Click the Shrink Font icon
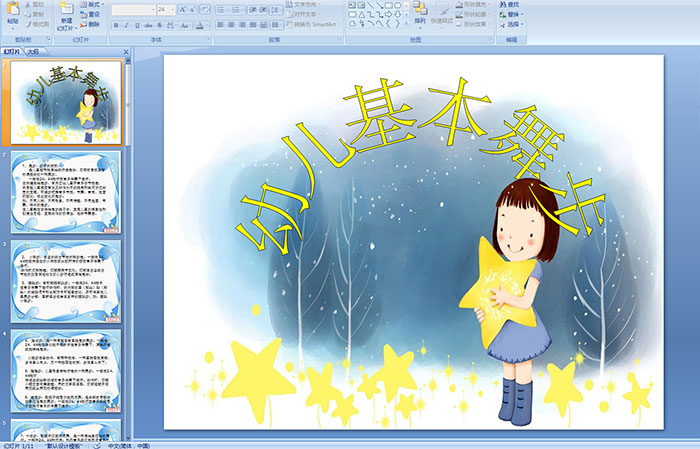This screenshot has height=449, width=700. pos(192,9)
